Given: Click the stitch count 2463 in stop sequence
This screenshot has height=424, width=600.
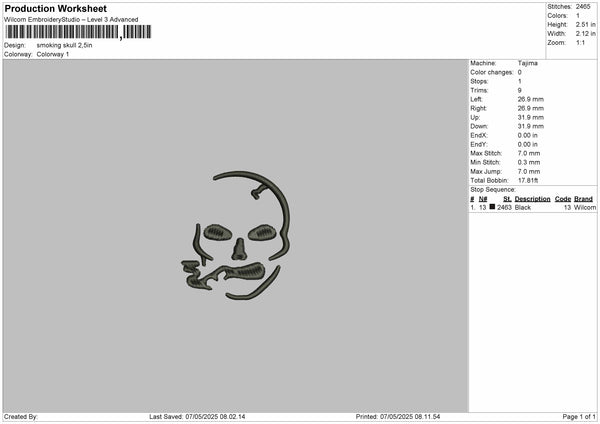Looking at the screenshot, I should [x=504, y=207].
